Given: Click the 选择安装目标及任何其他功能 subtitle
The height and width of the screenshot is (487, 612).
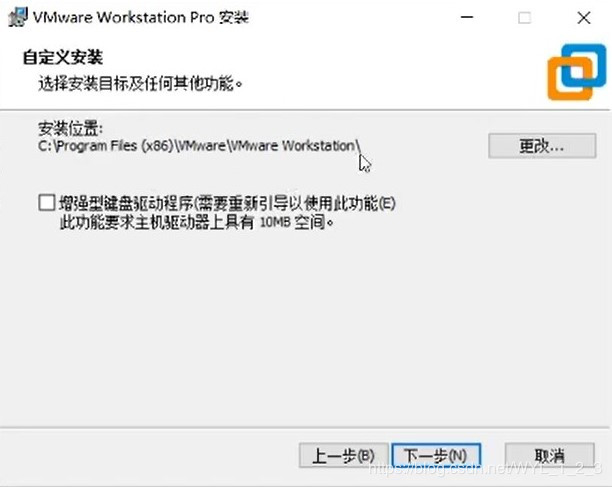Looking at the screenshot, I should [x=140, y=83].
